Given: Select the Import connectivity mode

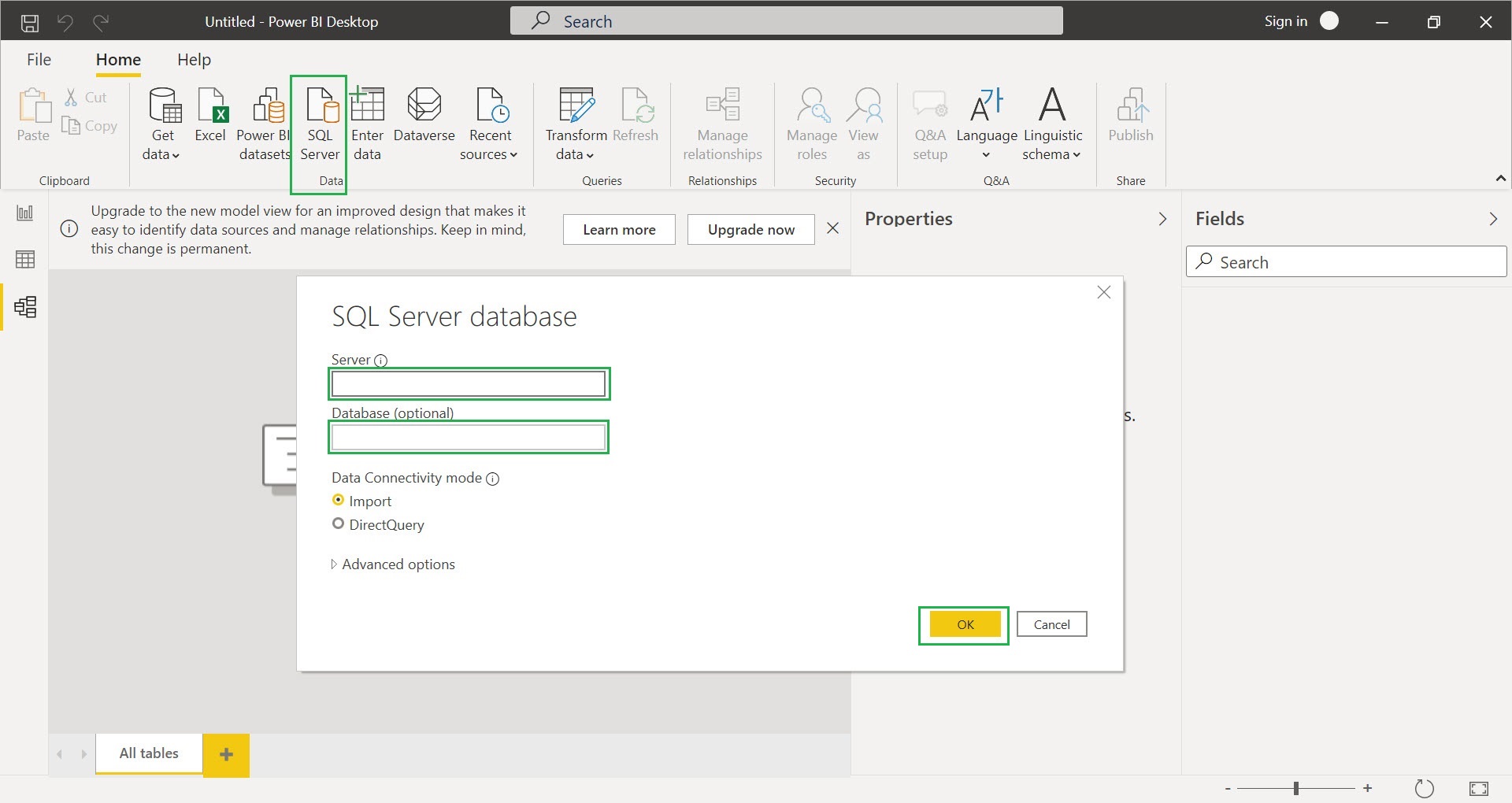Looking at the screenshot, I should tap(339, 500).
